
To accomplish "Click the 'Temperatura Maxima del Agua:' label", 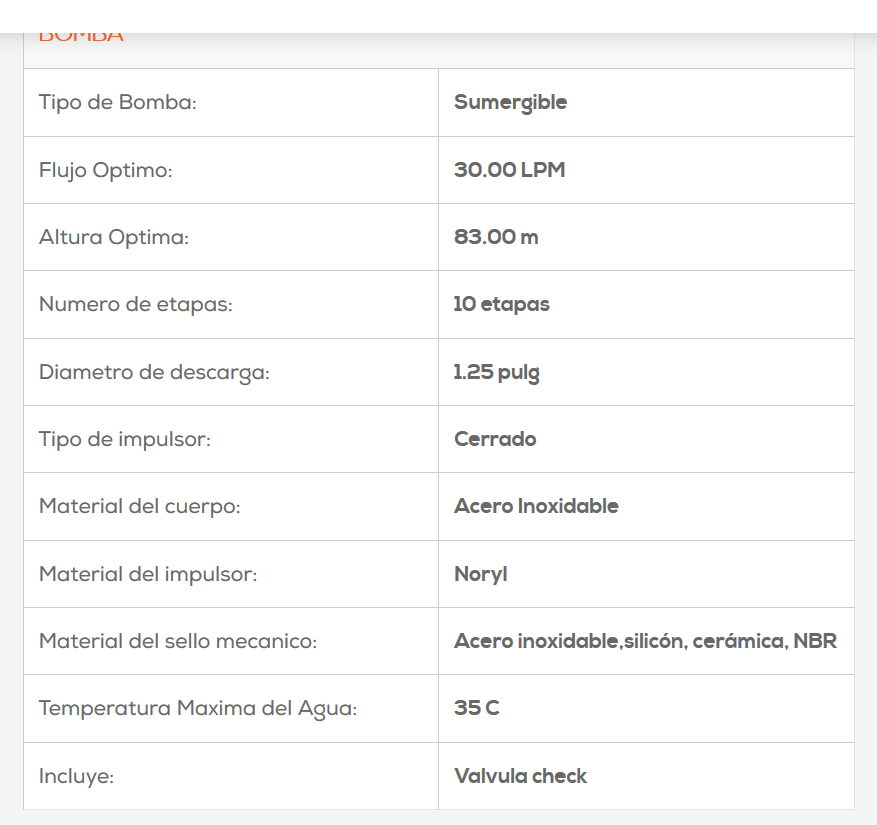I will tap(197, 709).
